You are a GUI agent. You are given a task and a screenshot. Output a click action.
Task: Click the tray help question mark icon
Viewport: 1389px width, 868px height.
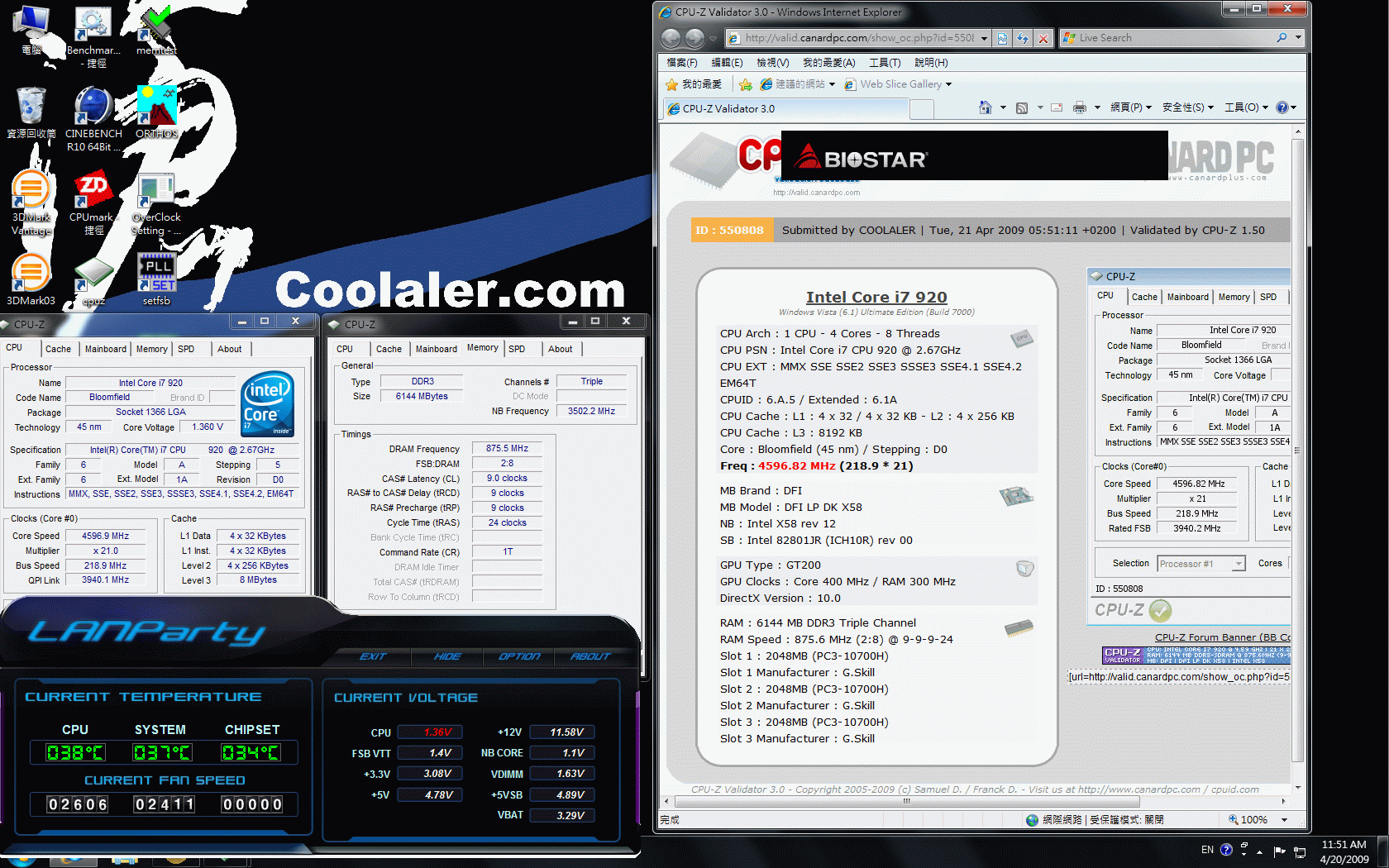coord(1226,850)
